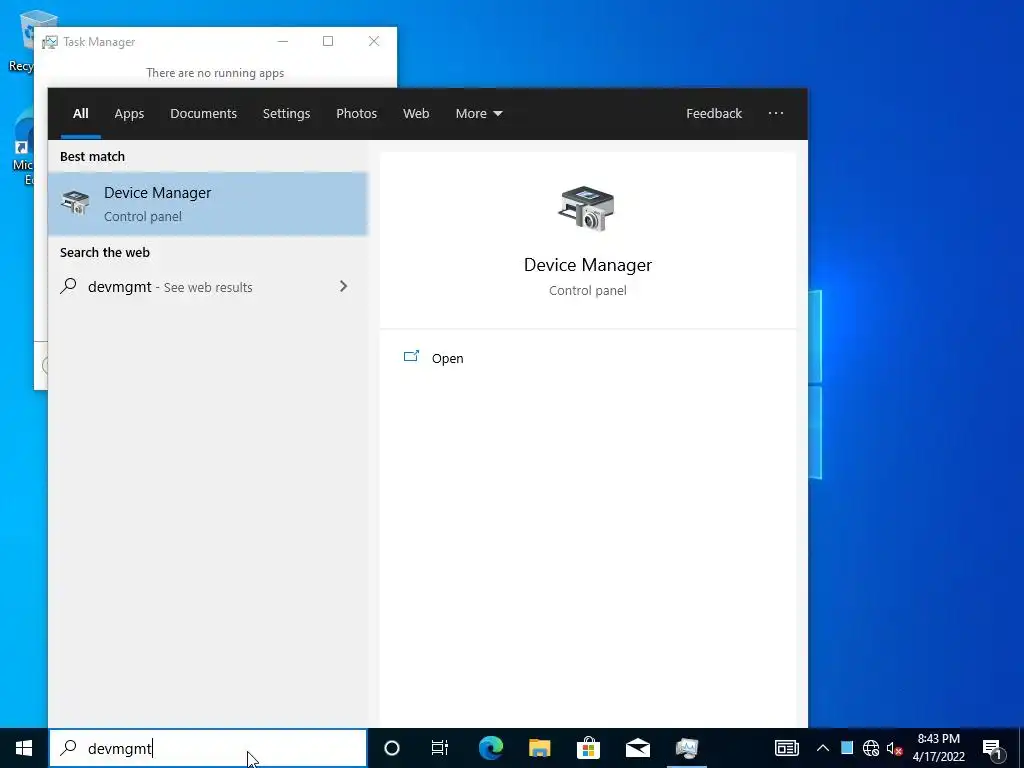Click the Best match heading
Screen dimensions: 1024x768
pyautogui.click(x=92, y=156)
